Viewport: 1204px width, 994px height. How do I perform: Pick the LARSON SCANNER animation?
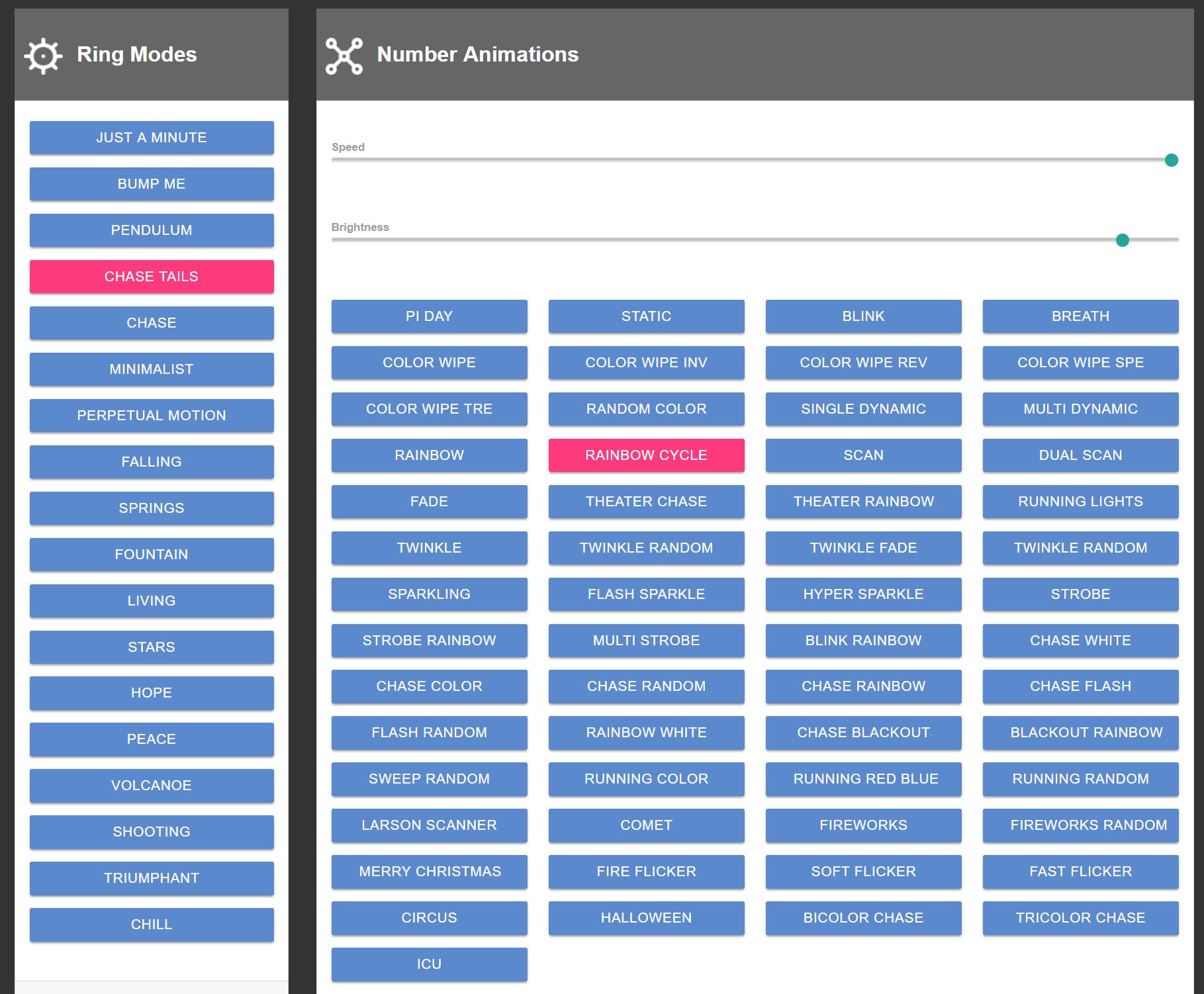click(x=429, y=825)
